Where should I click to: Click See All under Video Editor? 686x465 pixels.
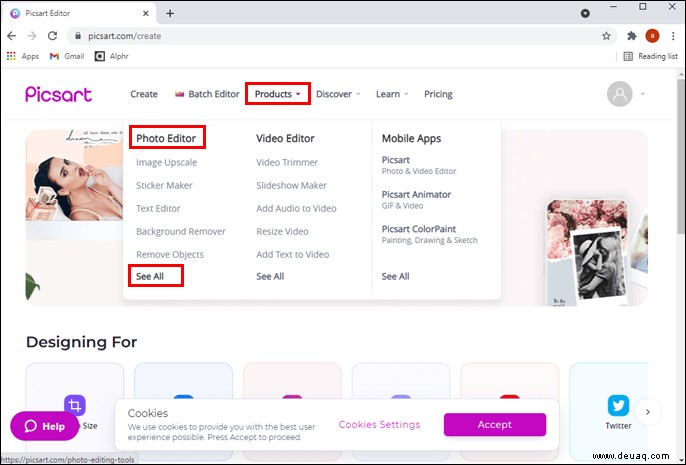[x=270, y=276]
